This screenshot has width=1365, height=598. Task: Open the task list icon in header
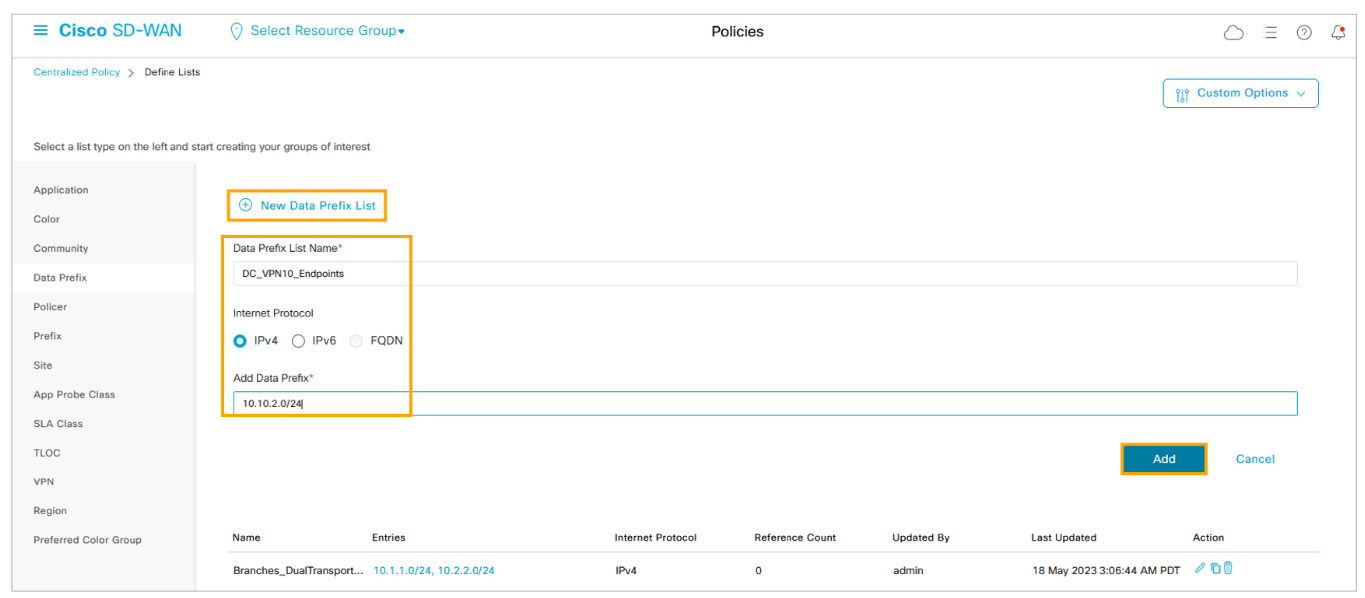click(x=1270, y=32)
